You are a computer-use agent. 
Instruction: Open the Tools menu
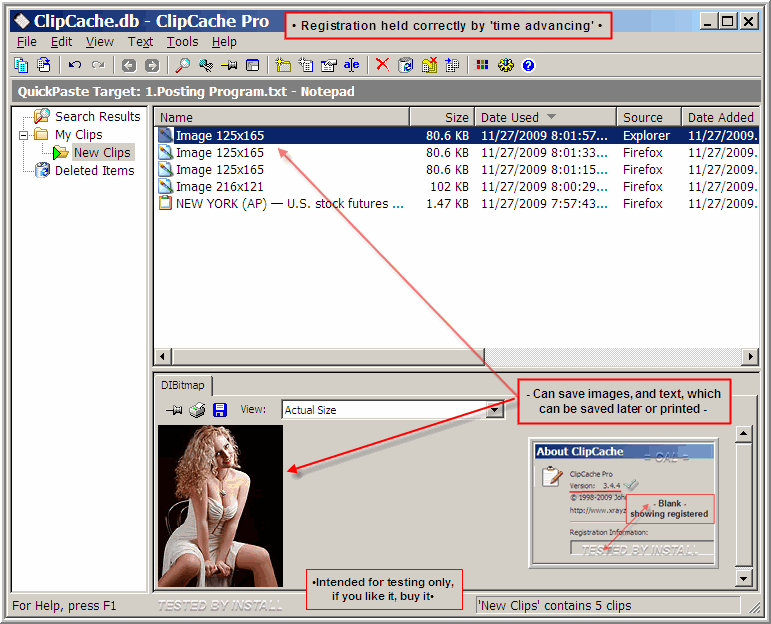[182, 42]
